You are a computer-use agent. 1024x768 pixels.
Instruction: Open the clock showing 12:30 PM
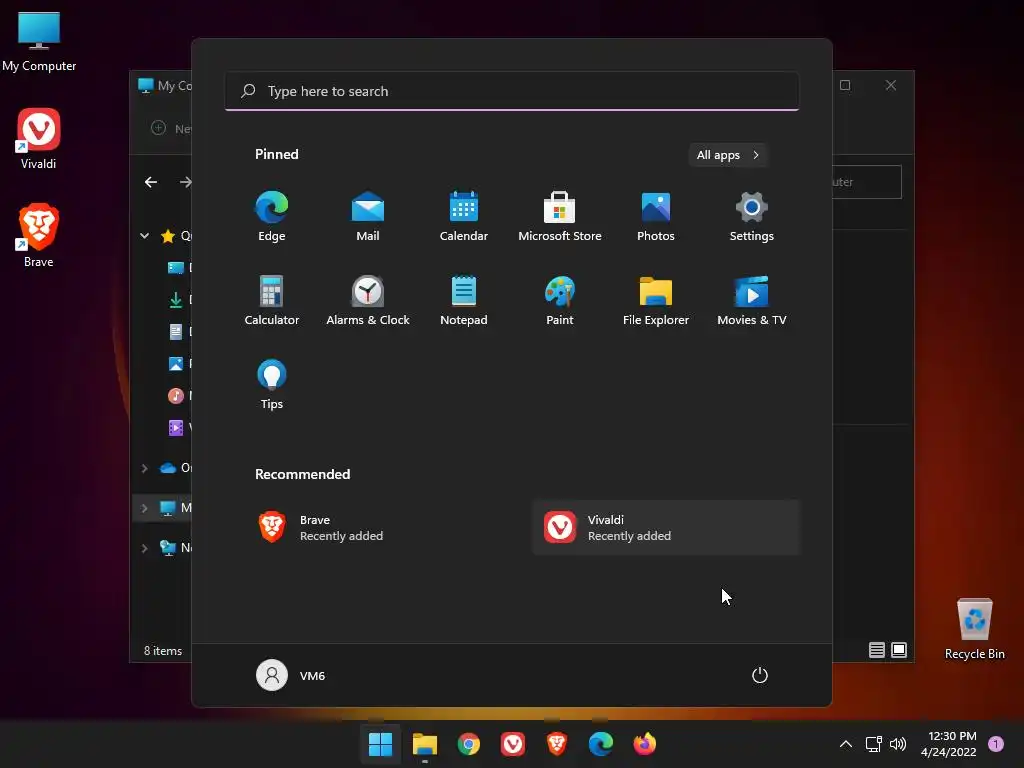[x=949, y=744]
